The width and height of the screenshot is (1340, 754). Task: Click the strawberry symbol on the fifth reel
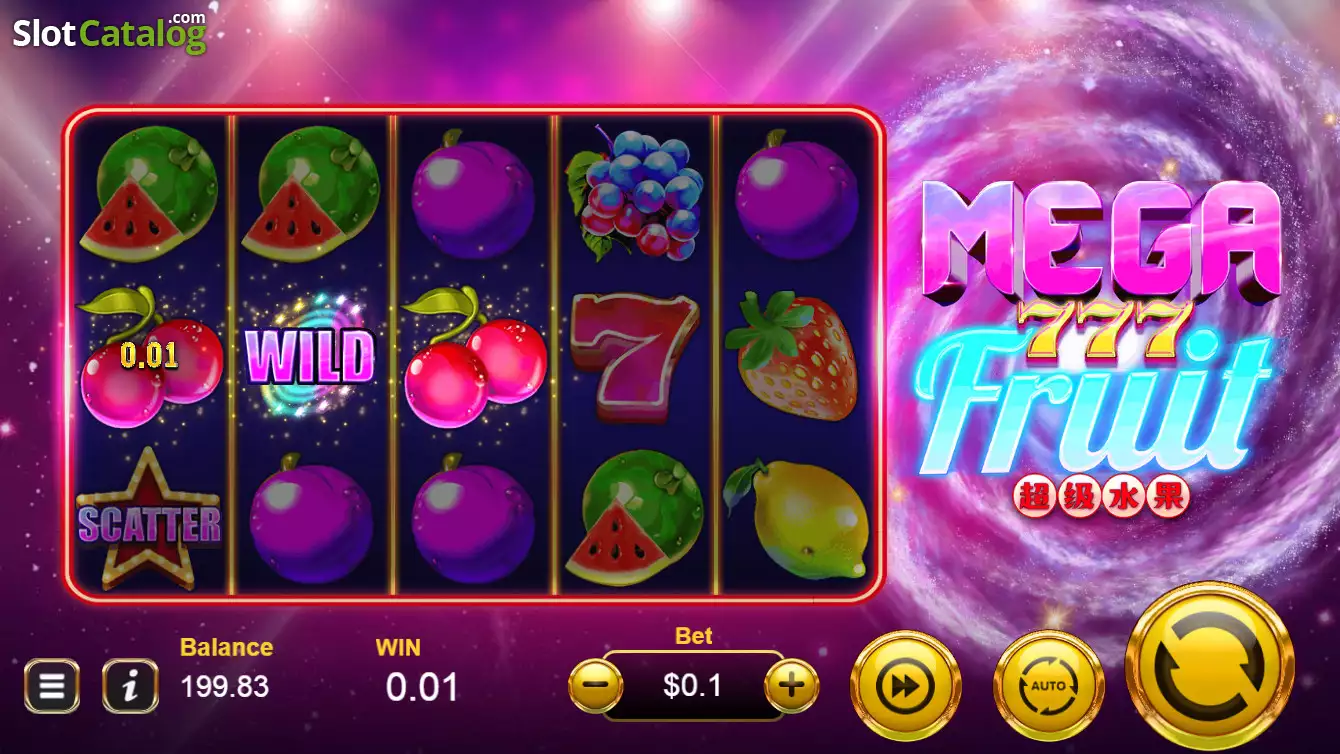click(x=794, y=357)
